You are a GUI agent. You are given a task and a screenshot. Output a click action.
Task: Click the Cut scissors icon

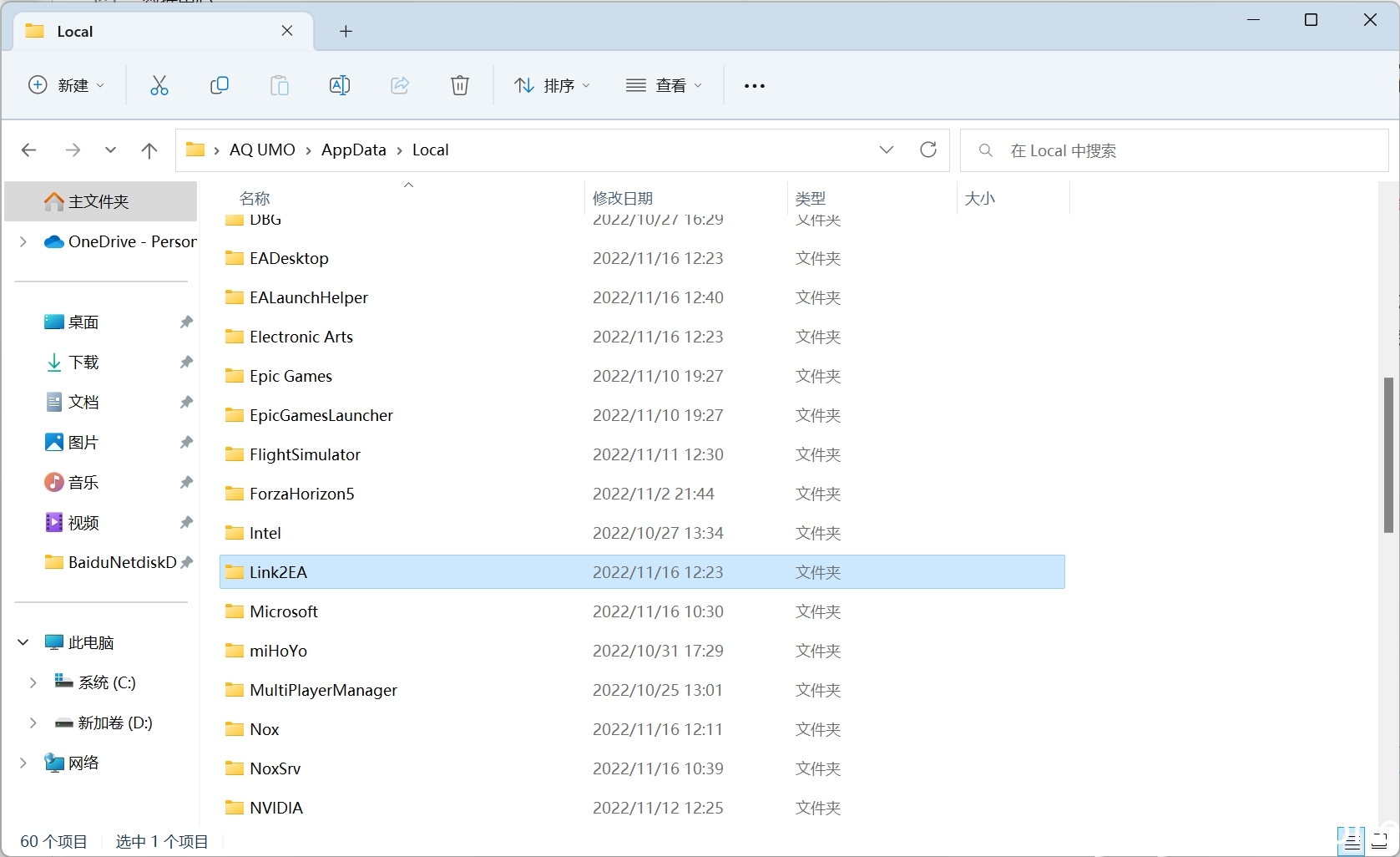tap(159, 85)
